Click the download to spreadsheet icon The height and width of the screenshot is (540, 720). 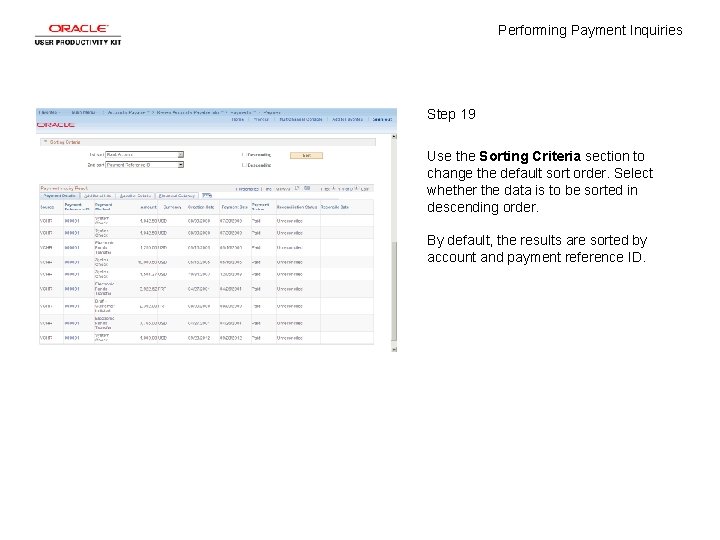coord(307,188)
